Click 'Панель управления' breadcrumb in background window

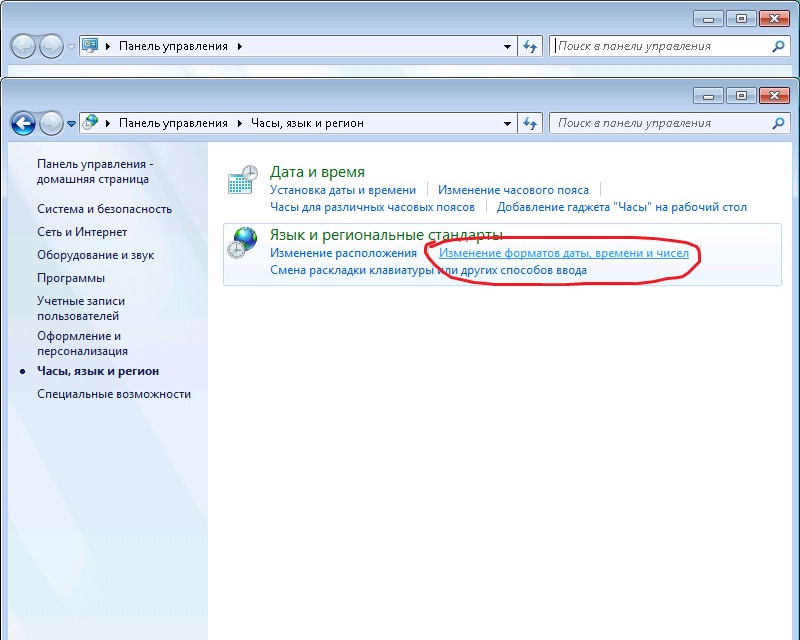173,46
